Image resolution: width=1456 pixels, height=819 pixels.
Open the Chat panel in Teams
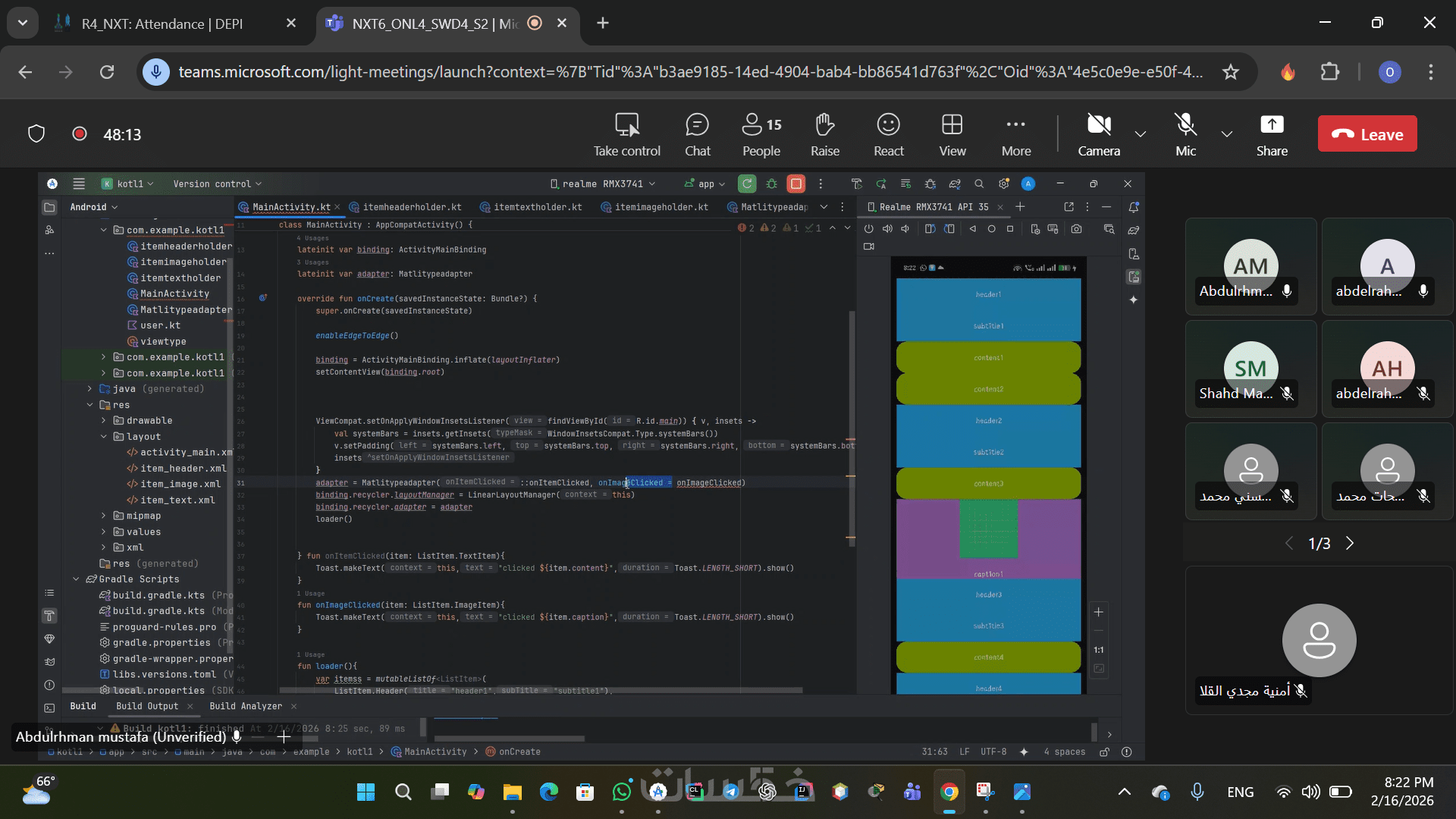pyautogui.click(x=697, y=134)
